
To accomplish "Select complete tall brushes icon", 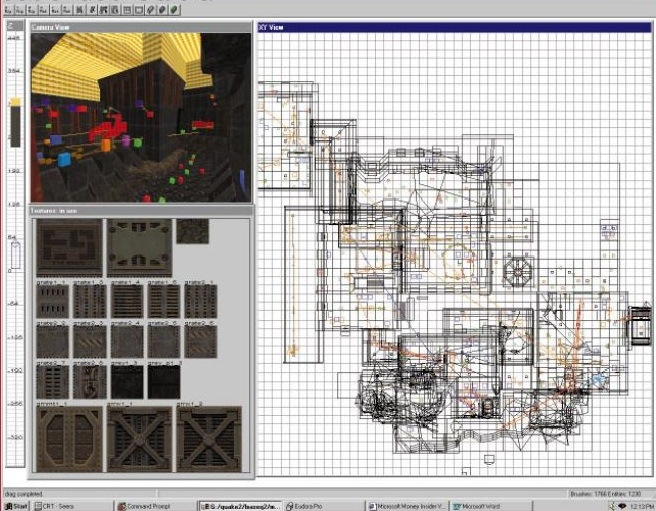I will click(x=79, y=10).
